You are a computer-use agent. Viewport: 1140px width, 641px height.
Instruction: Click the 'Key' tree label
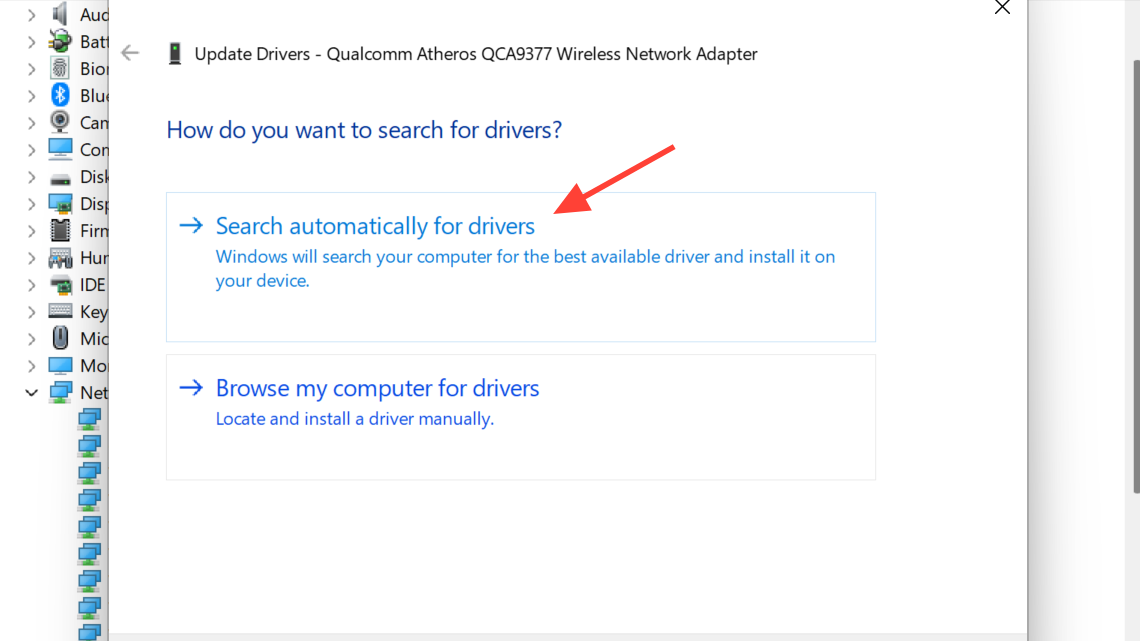point(94,313)
